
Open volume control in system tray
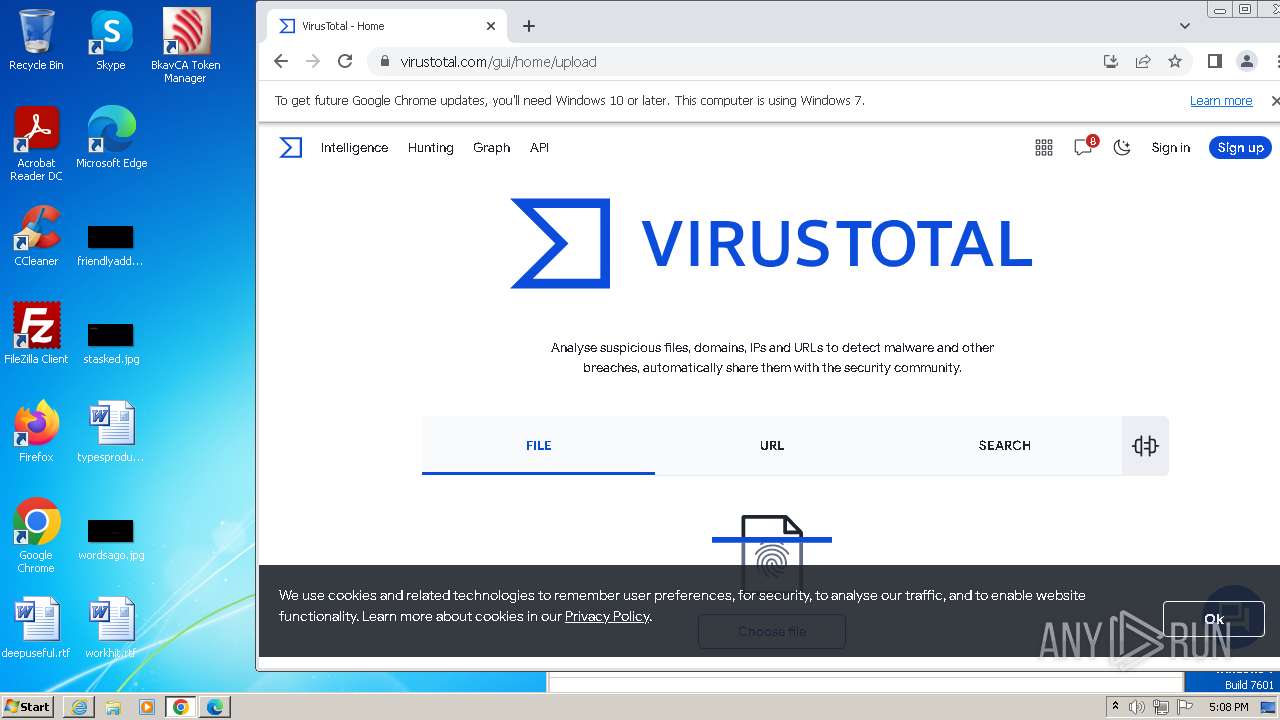pyautogui.click(x=1137, y=707)
